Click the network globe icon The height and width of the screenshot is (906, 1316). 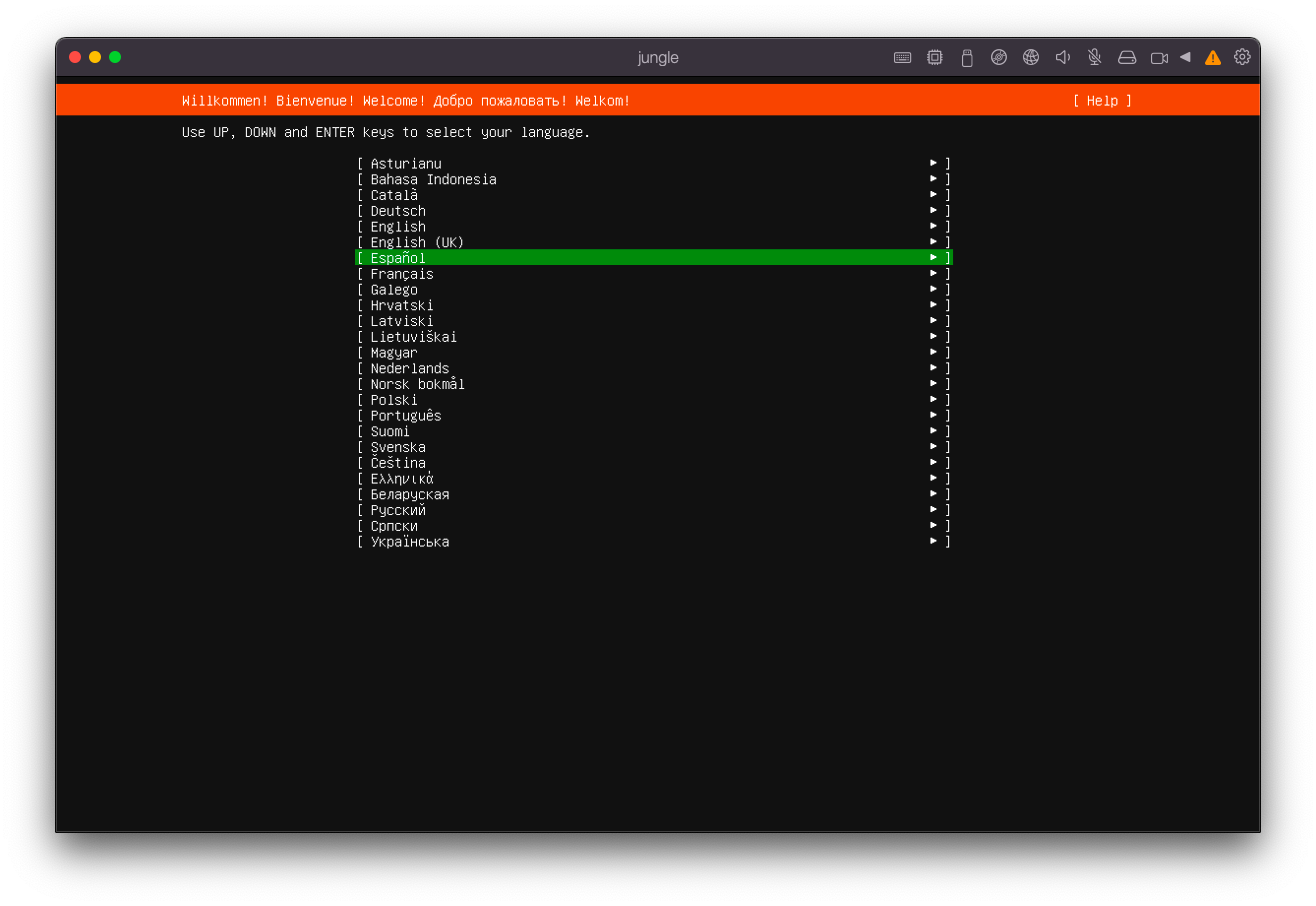click(1030, 57)
